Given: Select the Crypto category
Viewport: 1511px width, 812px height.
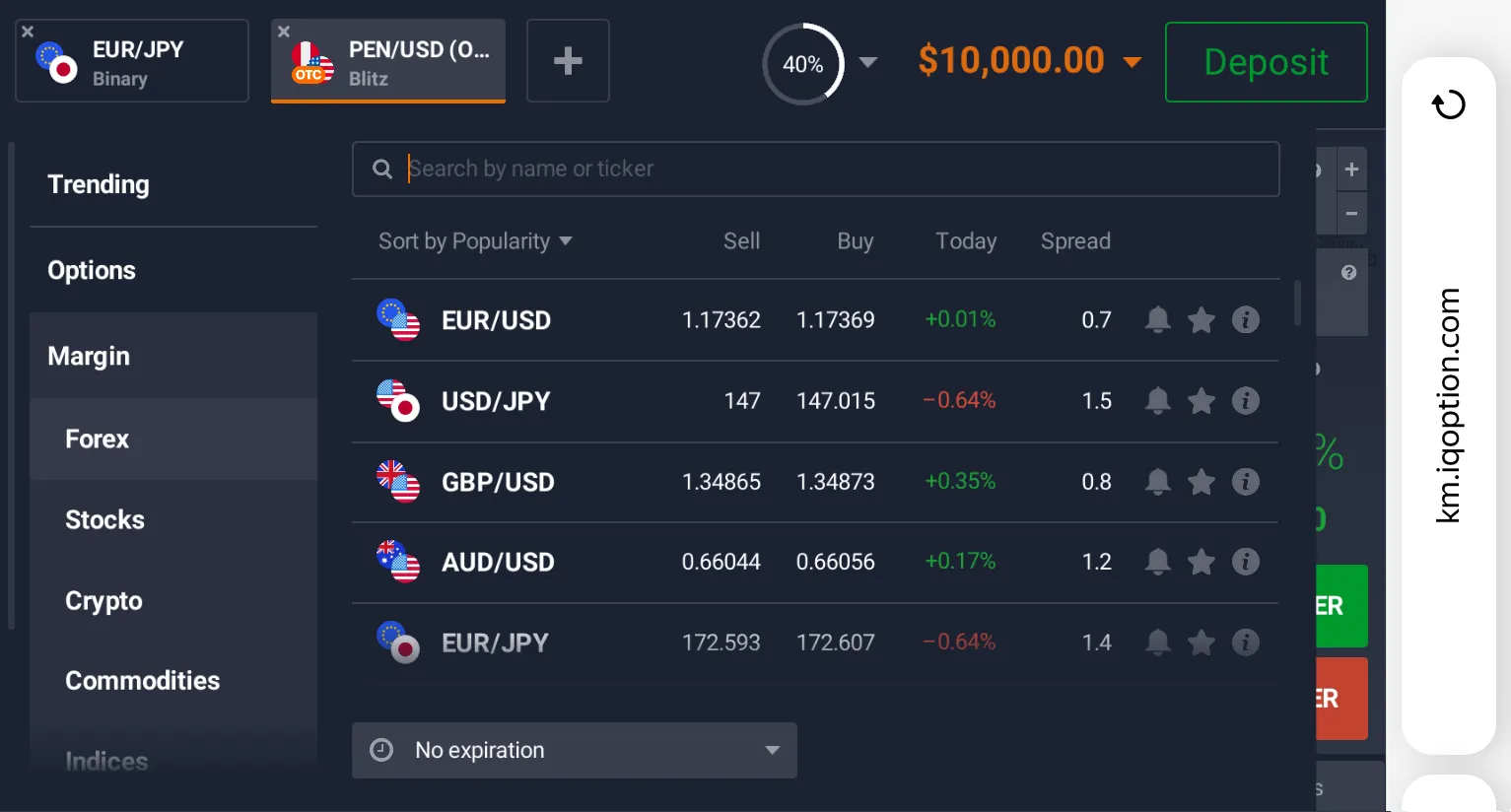Looking at the screenshot, I should point(103,601).
